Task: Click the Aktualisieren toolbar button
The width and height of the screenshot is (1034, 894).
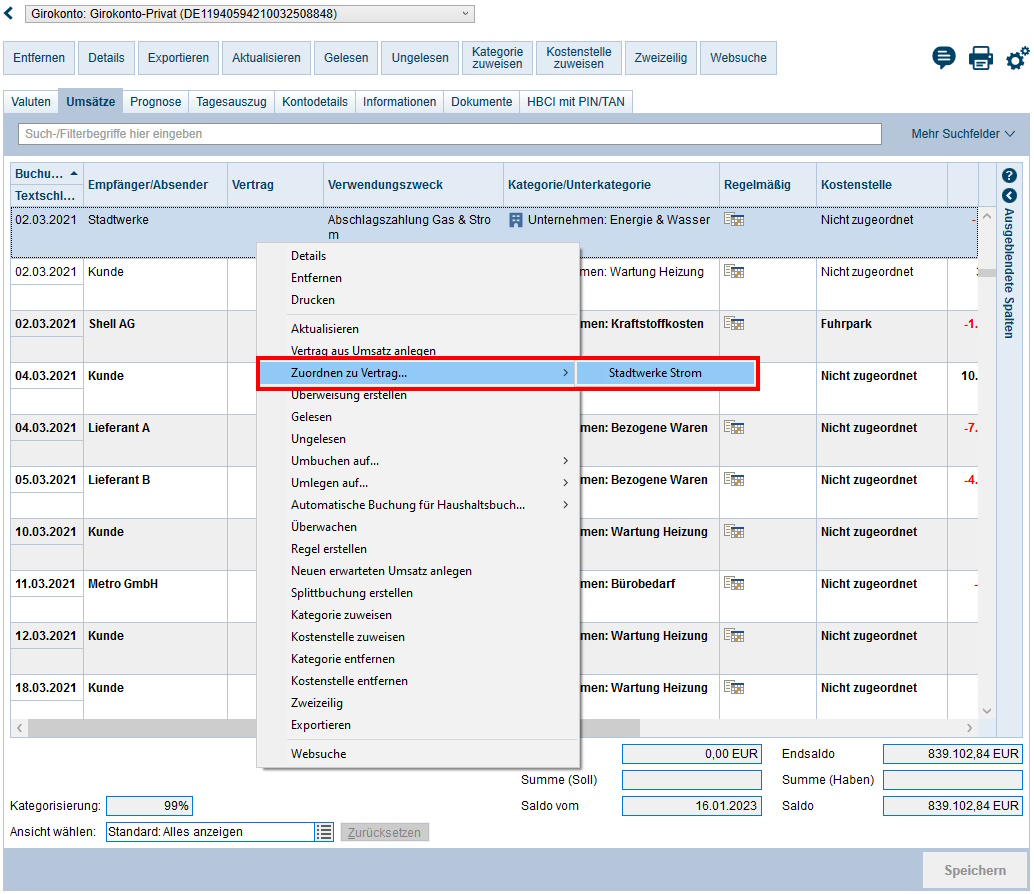Action: [x=266, y=58]
